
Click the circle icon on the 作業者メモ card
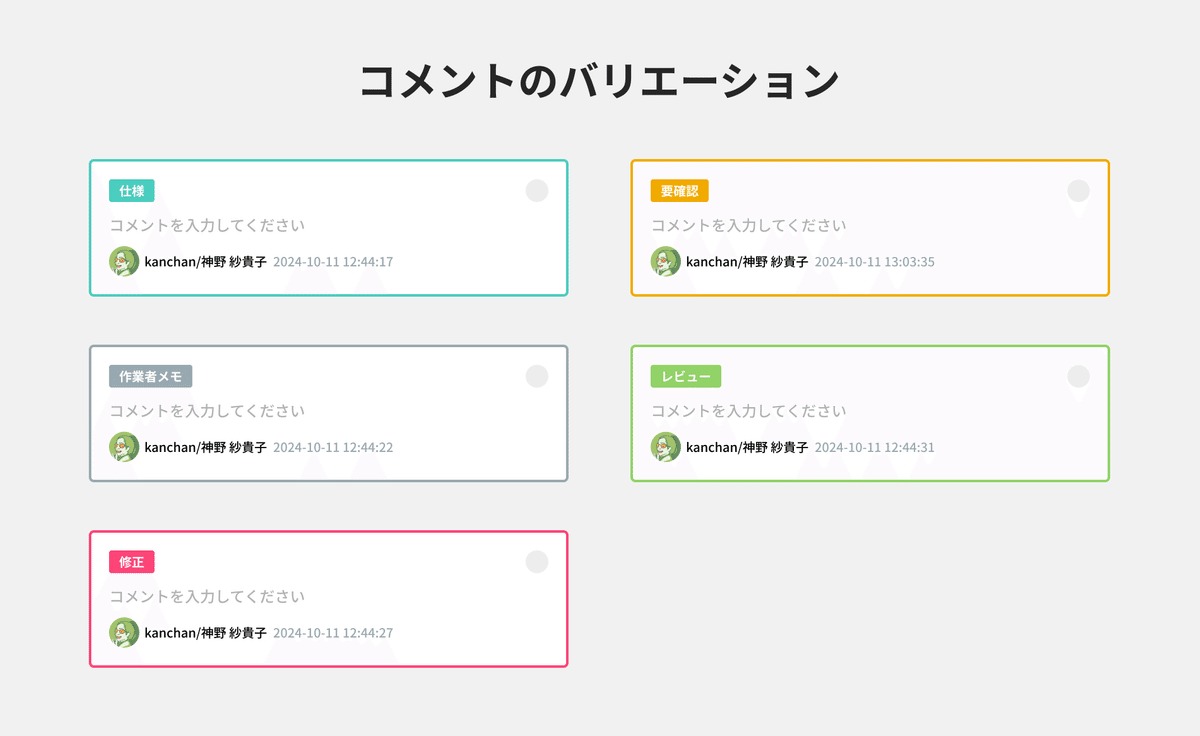pyautogui.click(x=537, y=376)
